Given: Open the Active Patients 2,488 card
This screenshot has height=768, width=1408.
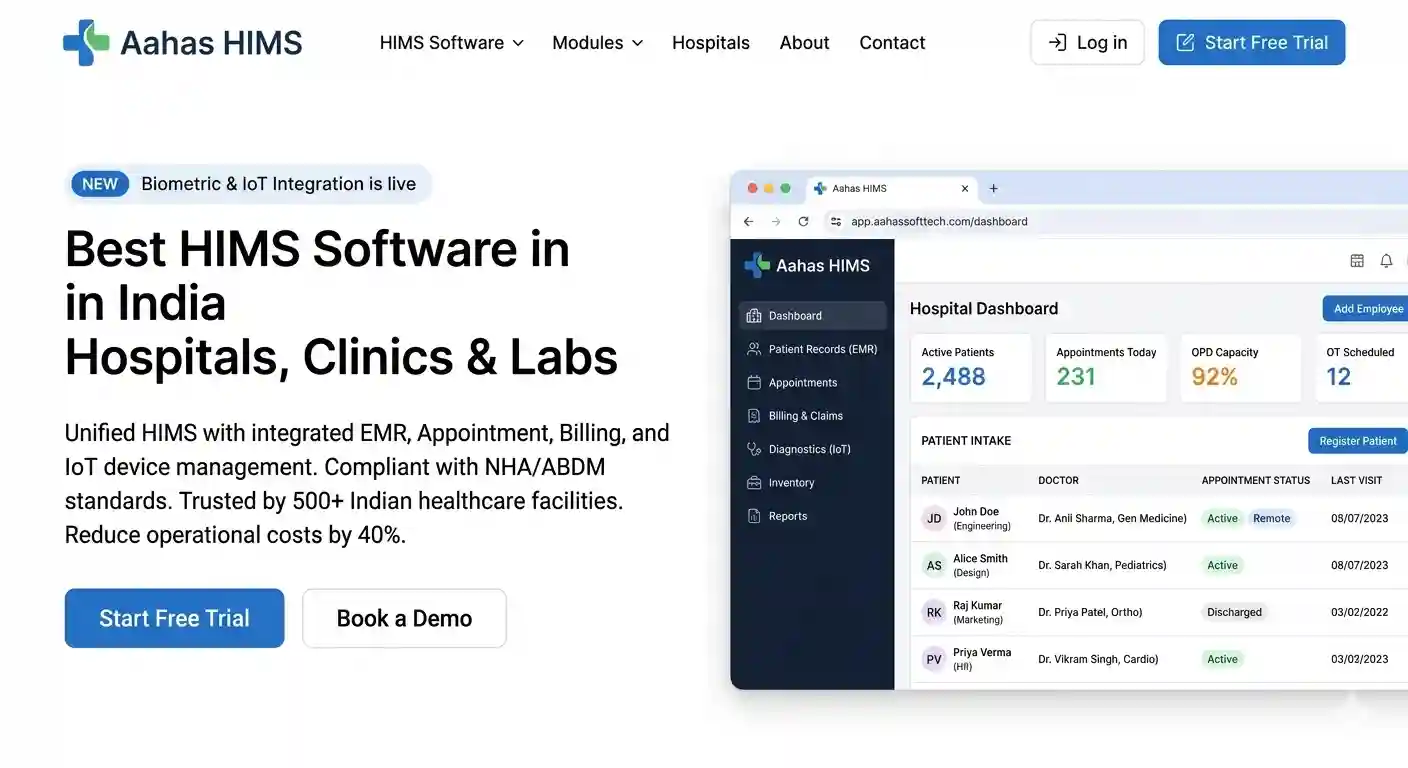Looking at the screenshot, I should (971, 368).
